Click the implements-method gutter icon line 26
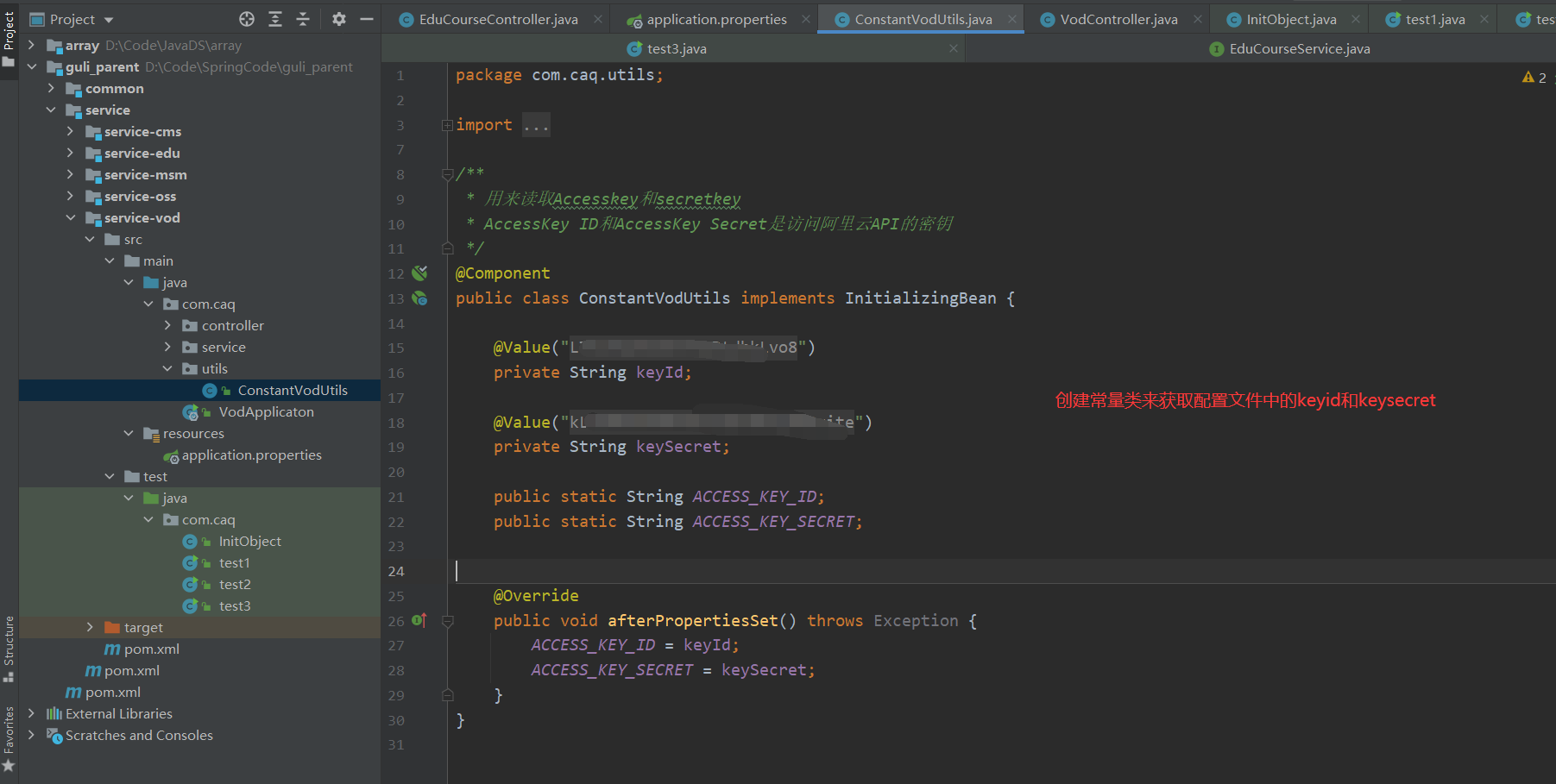Viewport: 1556px width, 784px height. click(419, 620)
